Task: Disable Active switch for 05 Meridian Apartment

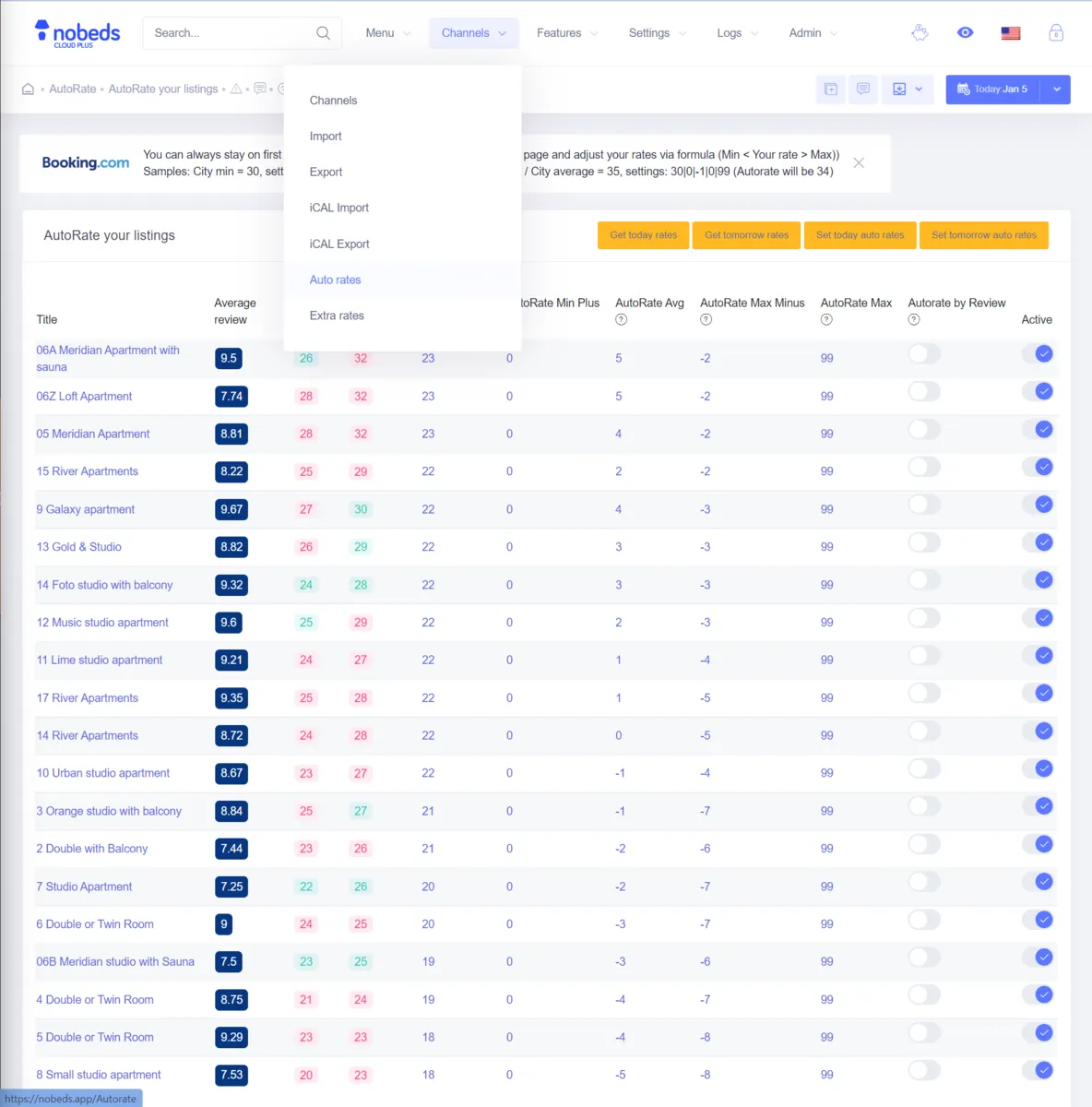Action: tap(1038, 430)
